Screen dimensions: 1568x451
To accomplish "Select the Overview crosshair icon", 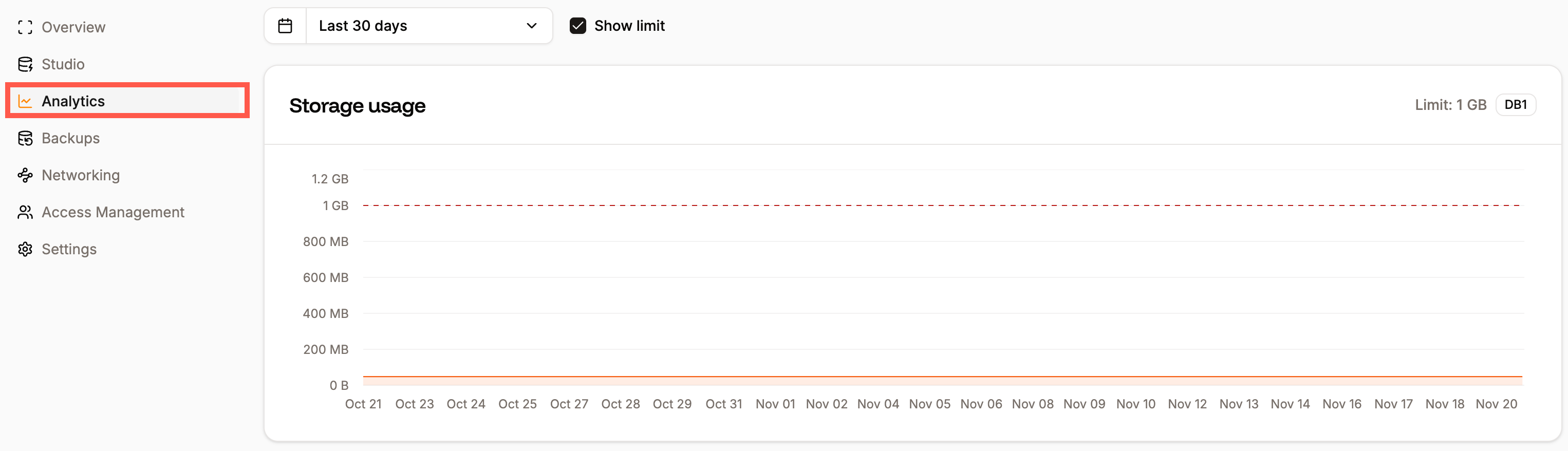I will pyautogui.click(x=26, y=27).
